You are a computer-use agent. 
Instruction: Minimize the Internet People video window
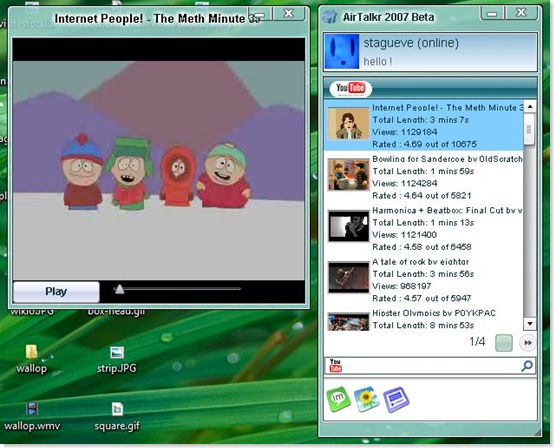click(260, 13)
